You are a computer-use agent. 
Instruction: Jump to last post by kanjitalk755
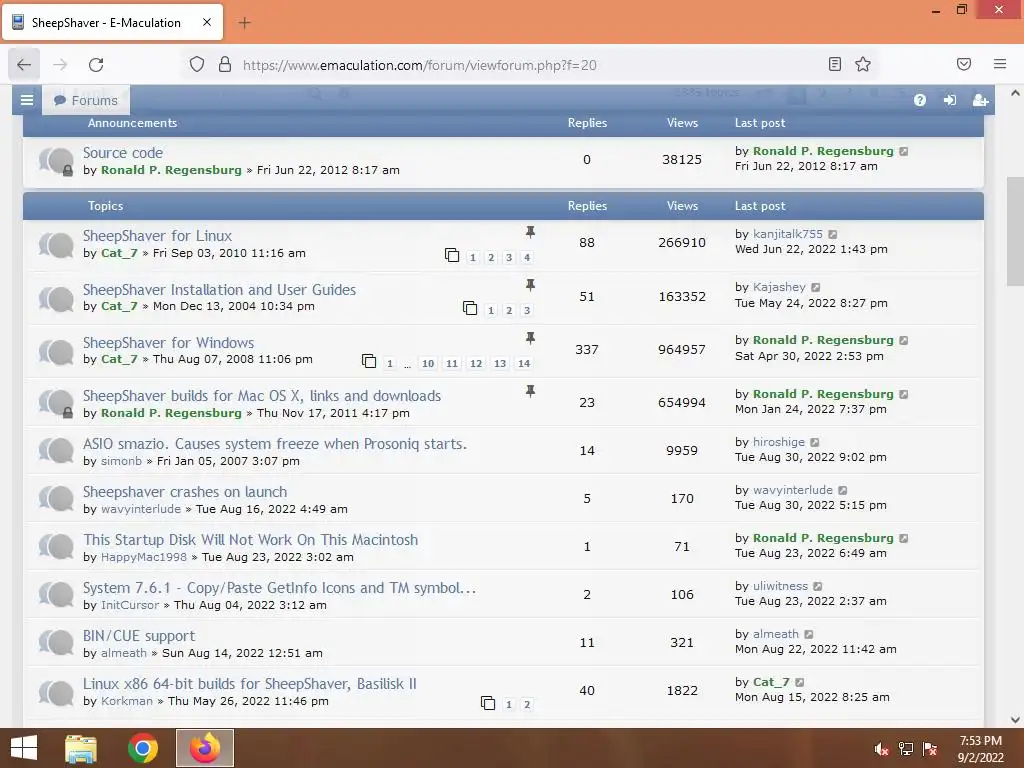pyautogui.click(x=833, y=234)
